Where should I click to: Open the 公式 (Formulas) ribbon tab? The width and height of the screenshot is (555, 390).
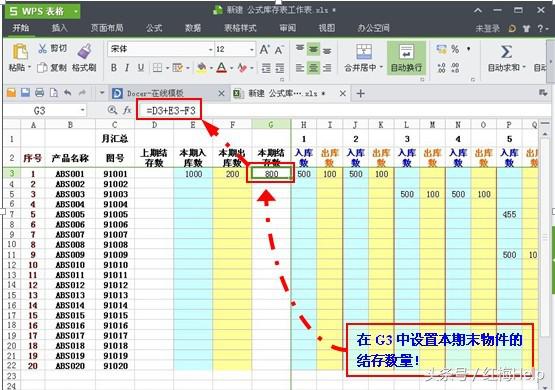(x=154, y=28)
